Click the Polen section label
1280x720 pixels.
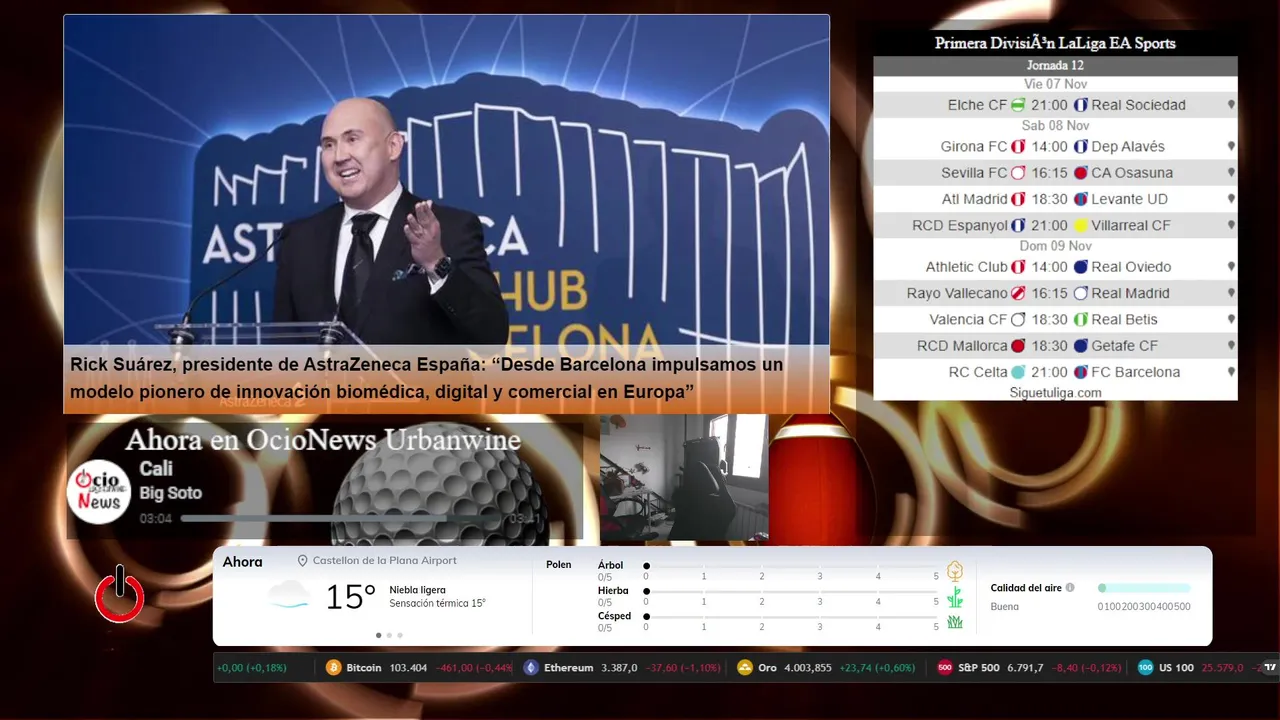pos(559,565)
